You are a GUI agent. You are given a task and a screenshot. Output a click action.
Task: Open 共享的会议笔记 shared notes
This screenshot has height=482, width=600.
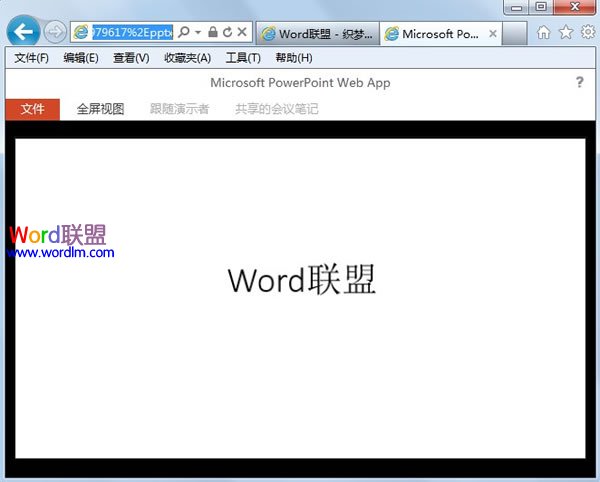tap(277, 109)
